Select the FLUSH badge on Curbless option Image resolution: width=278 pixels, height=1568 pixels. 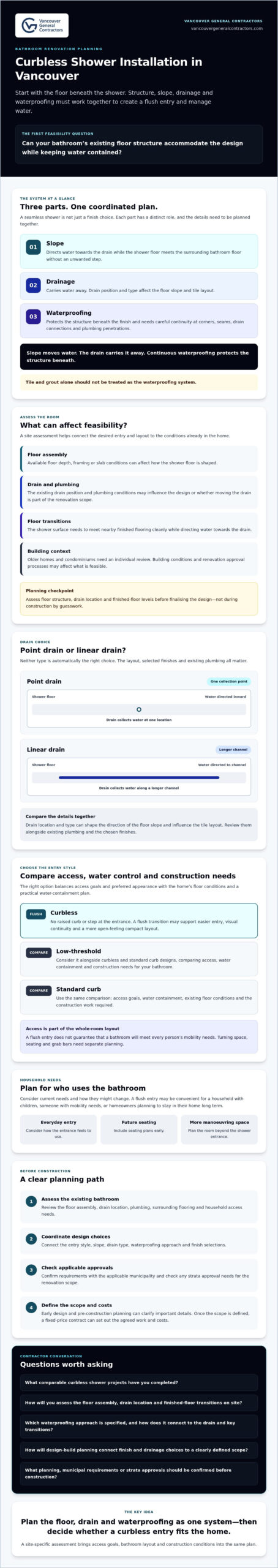coord(36,914)
